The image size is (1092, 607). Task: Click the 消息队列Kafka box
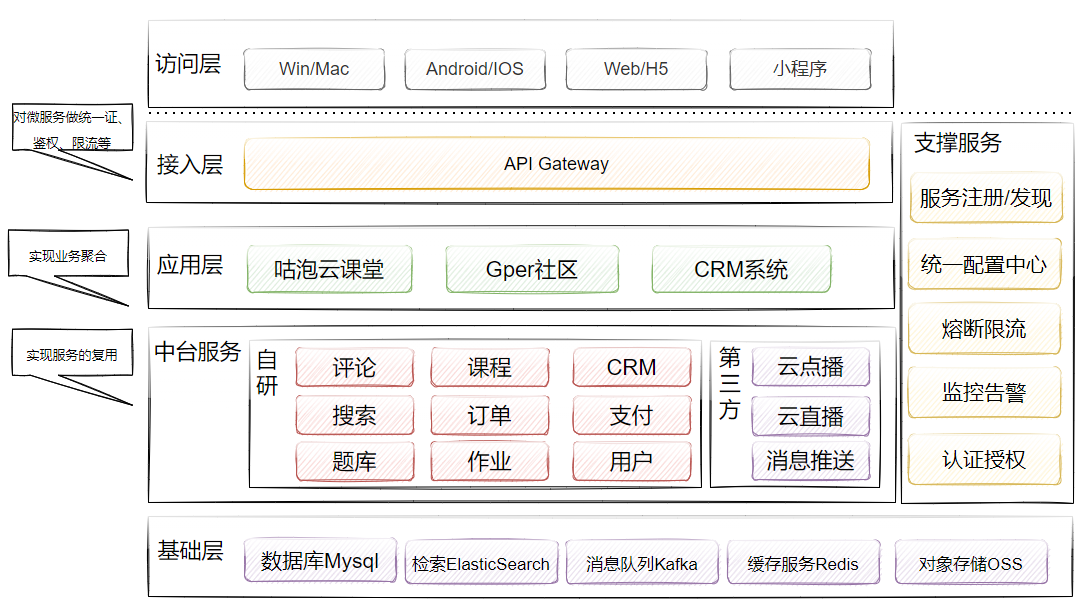[641, 563]
